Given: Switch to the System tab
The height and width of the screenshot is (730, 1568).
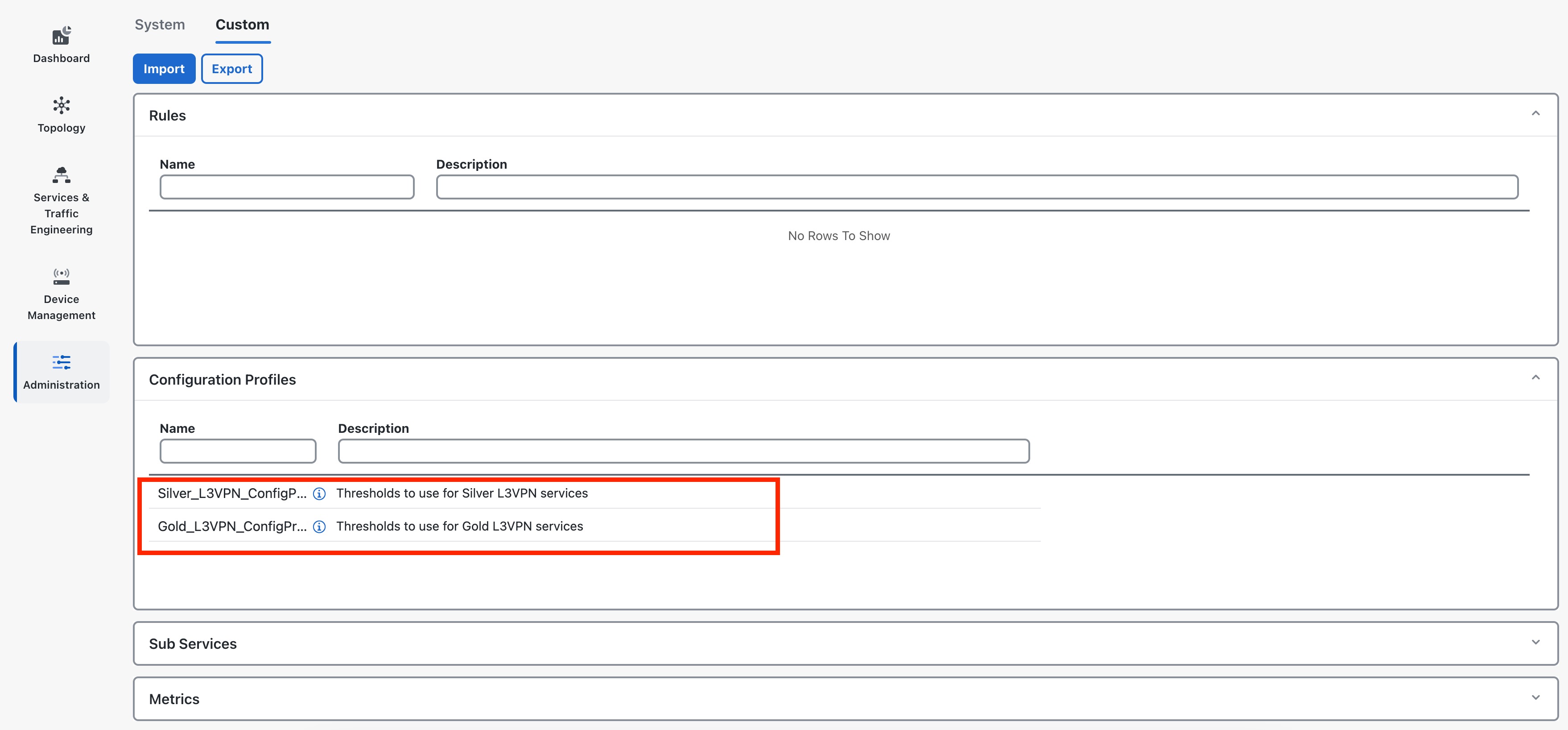Looking at the screenshot, I should click(160, 25).
